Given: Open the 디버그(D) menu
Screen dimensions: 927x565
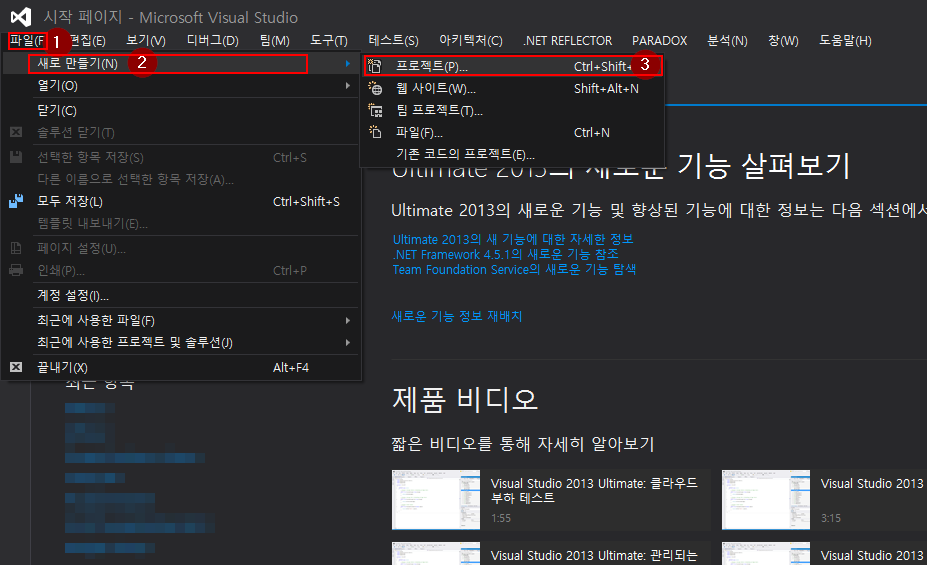Looking at the screenshot, I should [x=213, y=41].
